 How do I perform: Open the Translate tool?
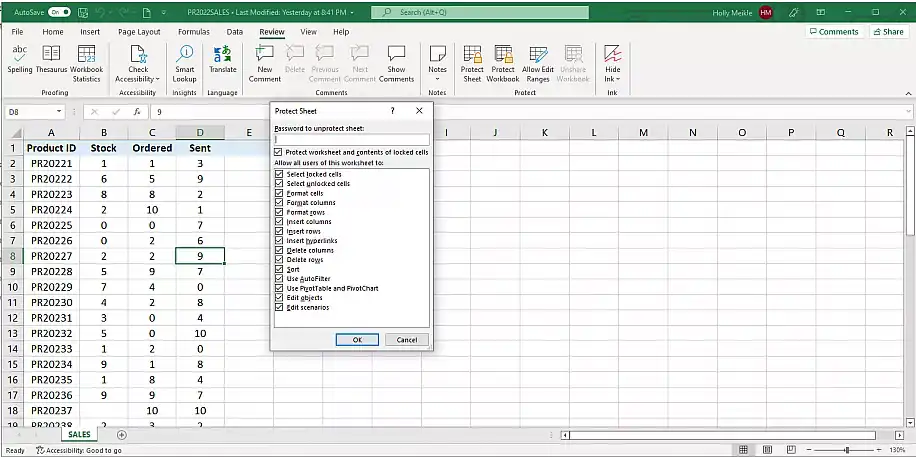[x=223, y=60]
